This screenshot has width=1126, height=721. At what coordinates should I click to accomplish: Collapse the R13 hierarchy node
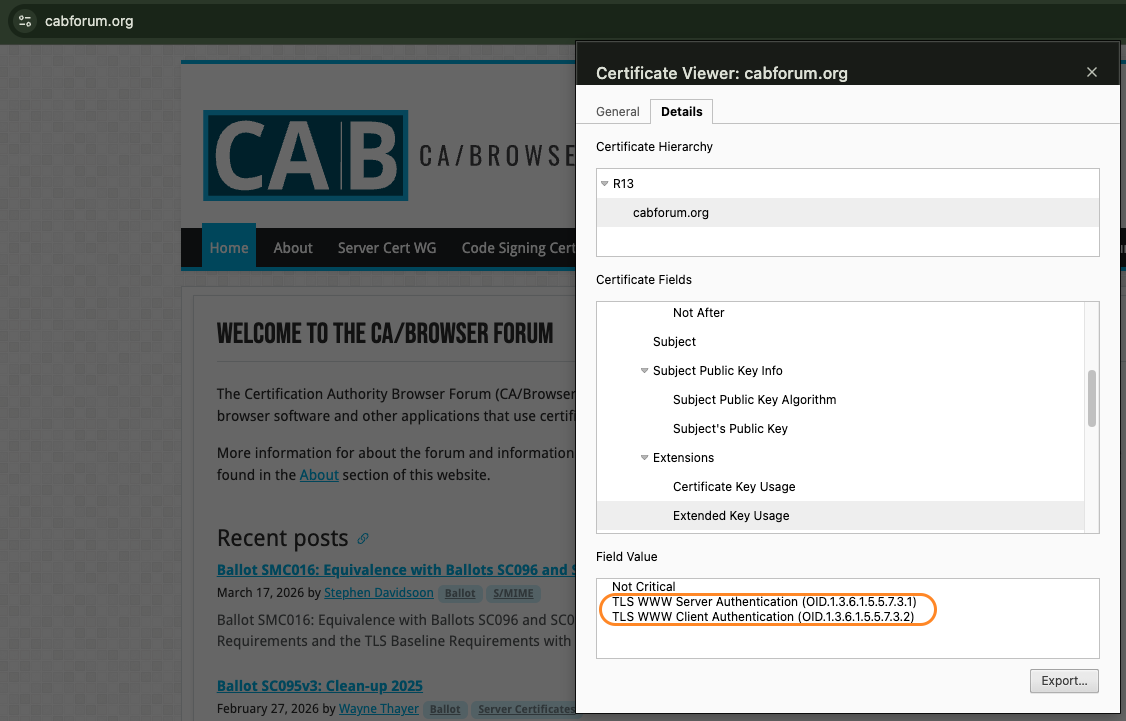pyautogui.click(x=605, y=184)
